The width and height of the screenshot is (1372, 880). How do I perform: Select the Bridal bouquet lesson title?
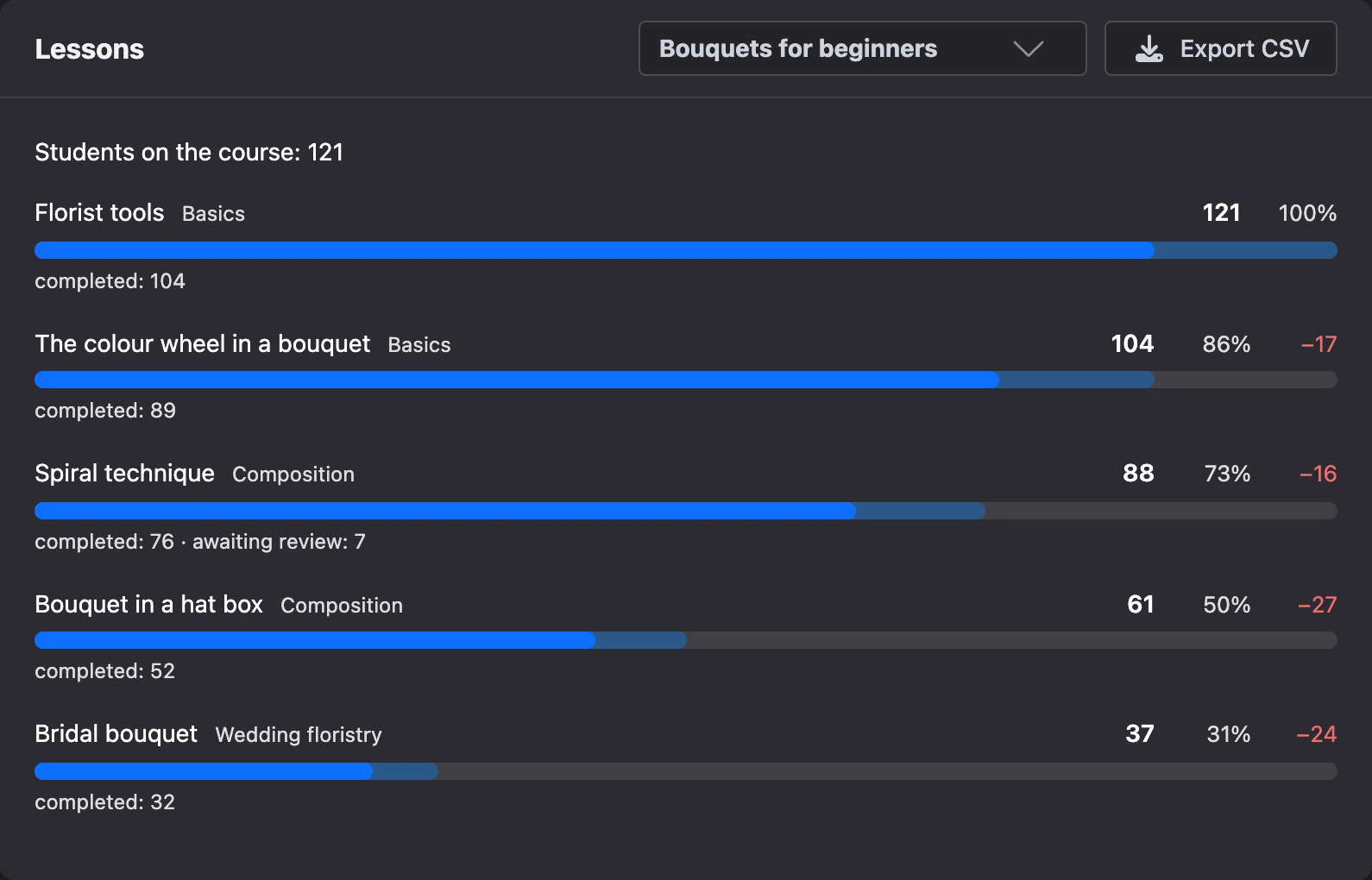pos(116,733)
